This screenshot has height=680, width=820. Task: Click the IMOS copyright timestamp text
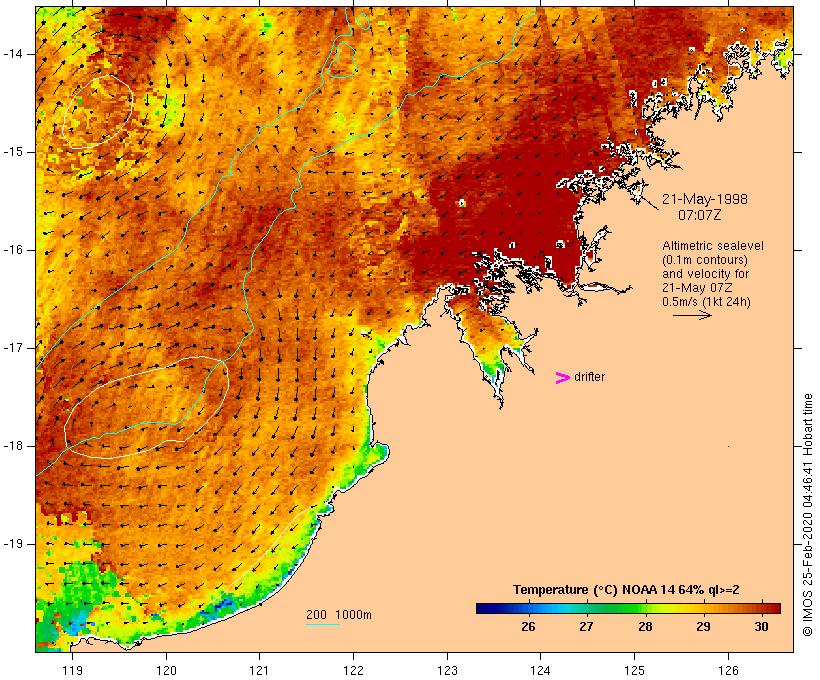(808, 515)
